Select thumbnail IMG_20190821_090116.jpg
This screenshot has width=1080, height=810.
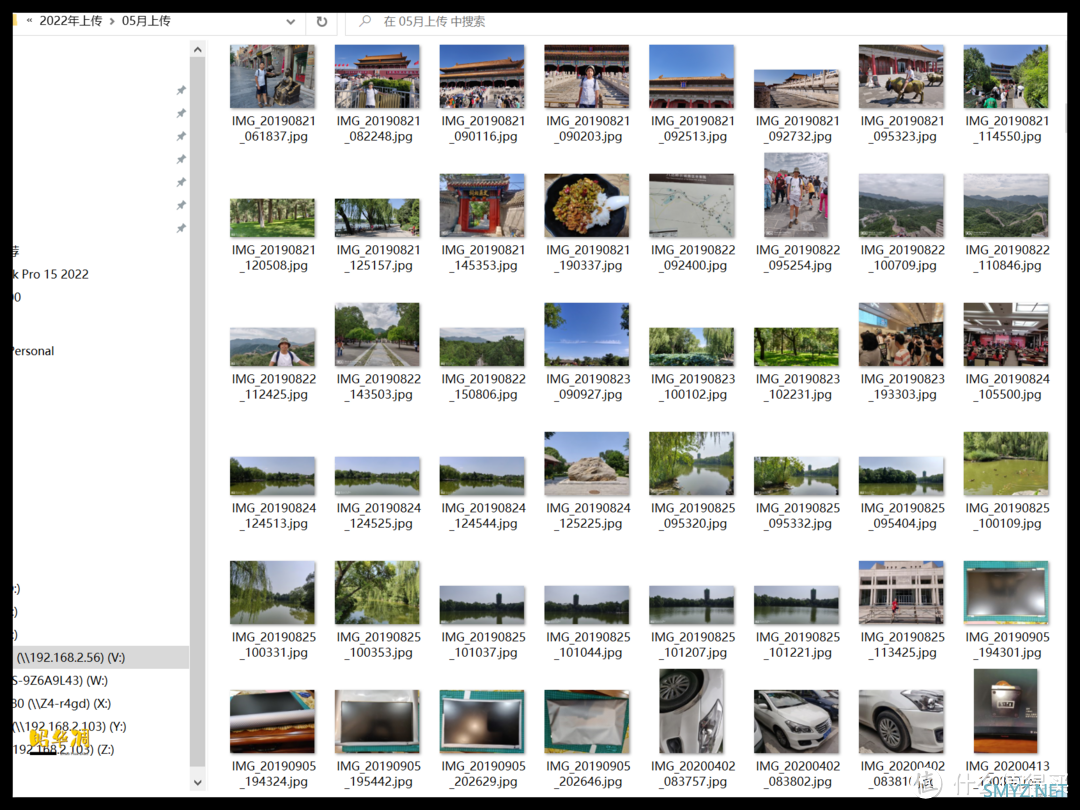(482, 76)
